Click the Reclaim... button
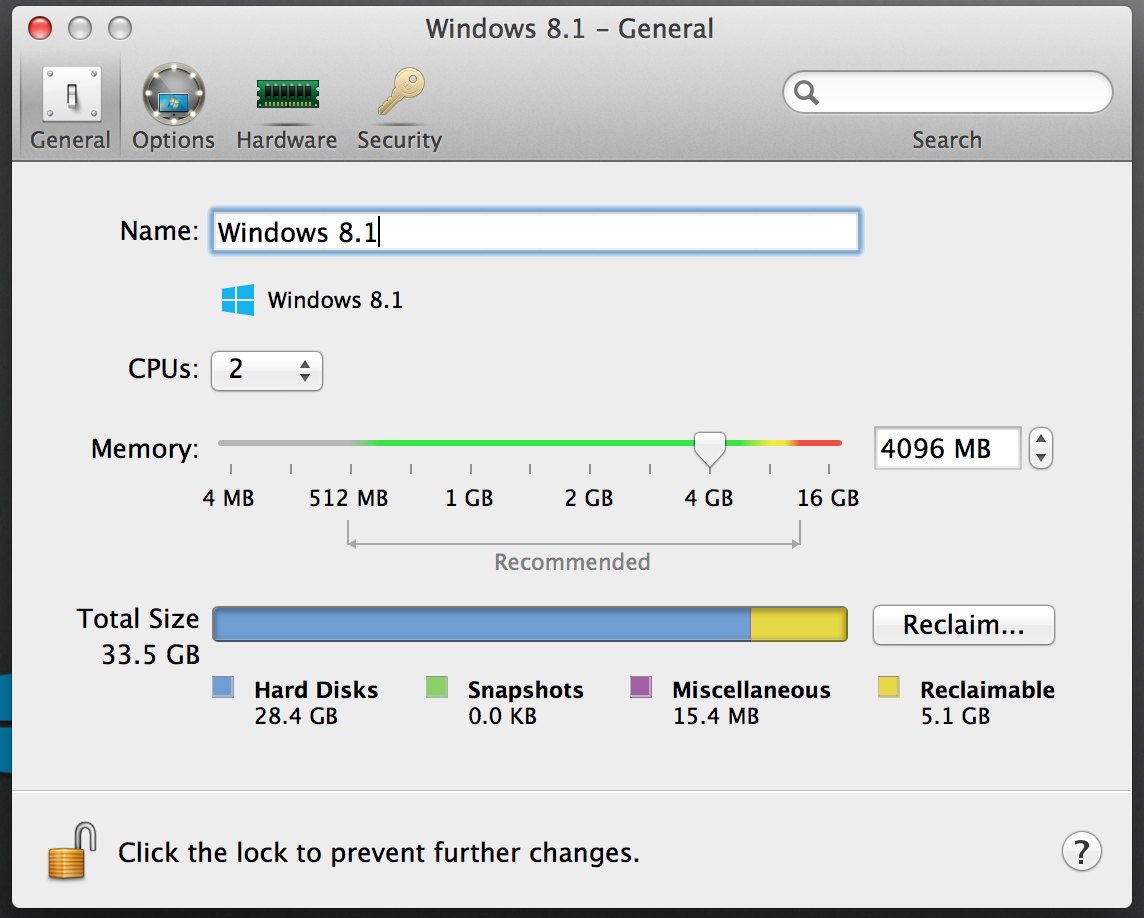 [x=963, y=625]
